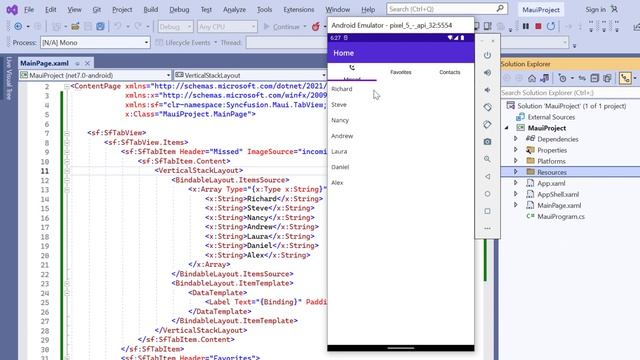The width and height of the screenshot is (640, 360).
Task: Open the VerticalStackLayout element dropdown
Action: [250, 76]
